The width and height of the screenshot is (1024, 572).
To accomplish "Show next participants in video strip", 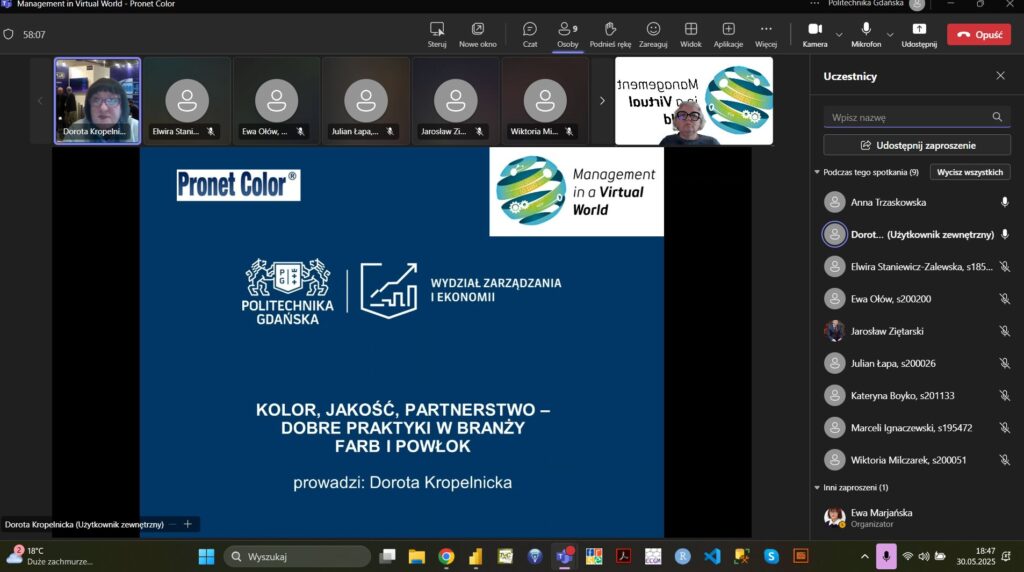I will 602,101.
